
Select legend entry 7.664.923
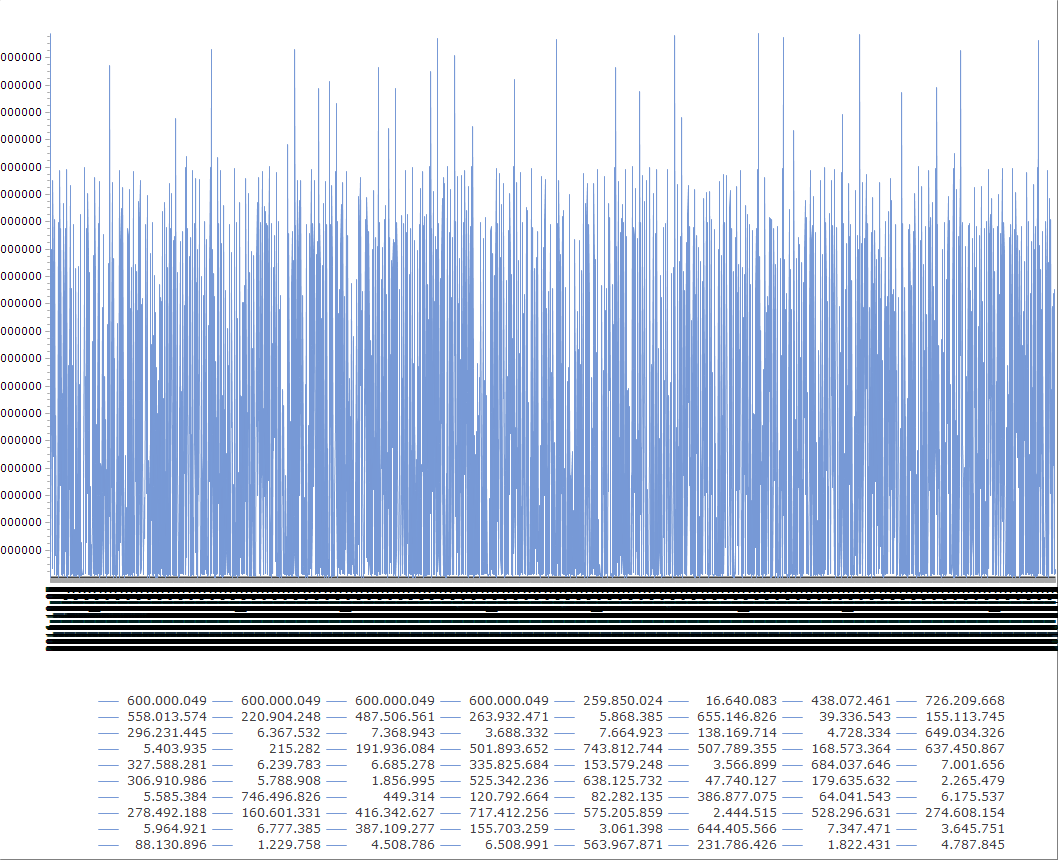point(631,733)
